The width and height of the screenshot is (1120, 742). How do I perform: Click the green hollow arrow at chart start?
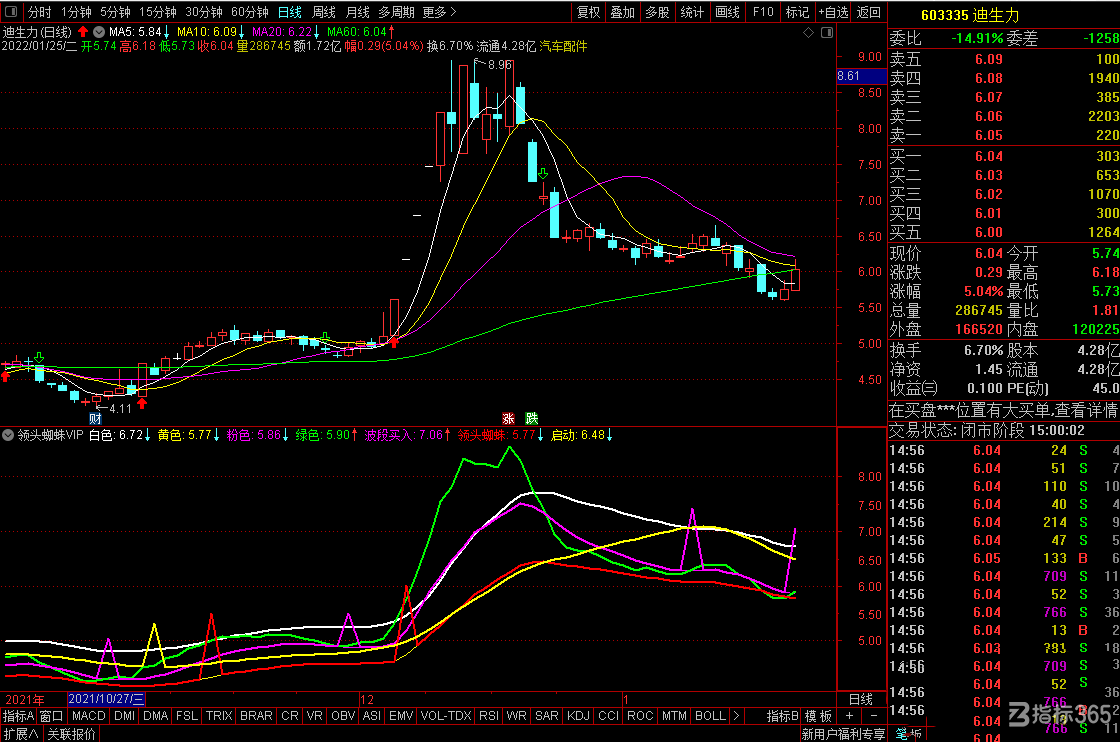(x=39, y=356)
